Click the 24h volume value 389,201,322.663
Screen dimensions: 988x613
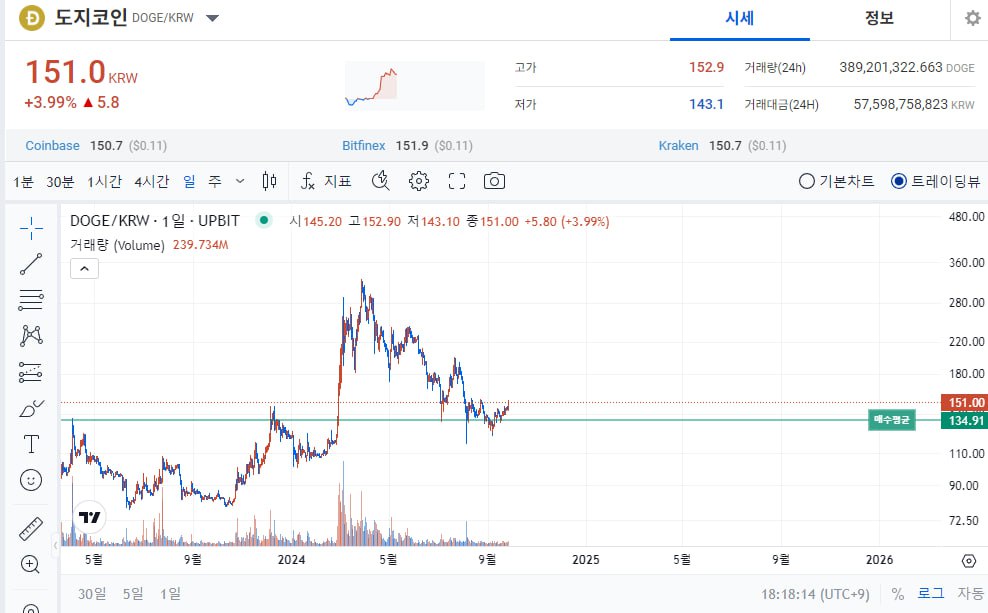(x=891, y=67)
